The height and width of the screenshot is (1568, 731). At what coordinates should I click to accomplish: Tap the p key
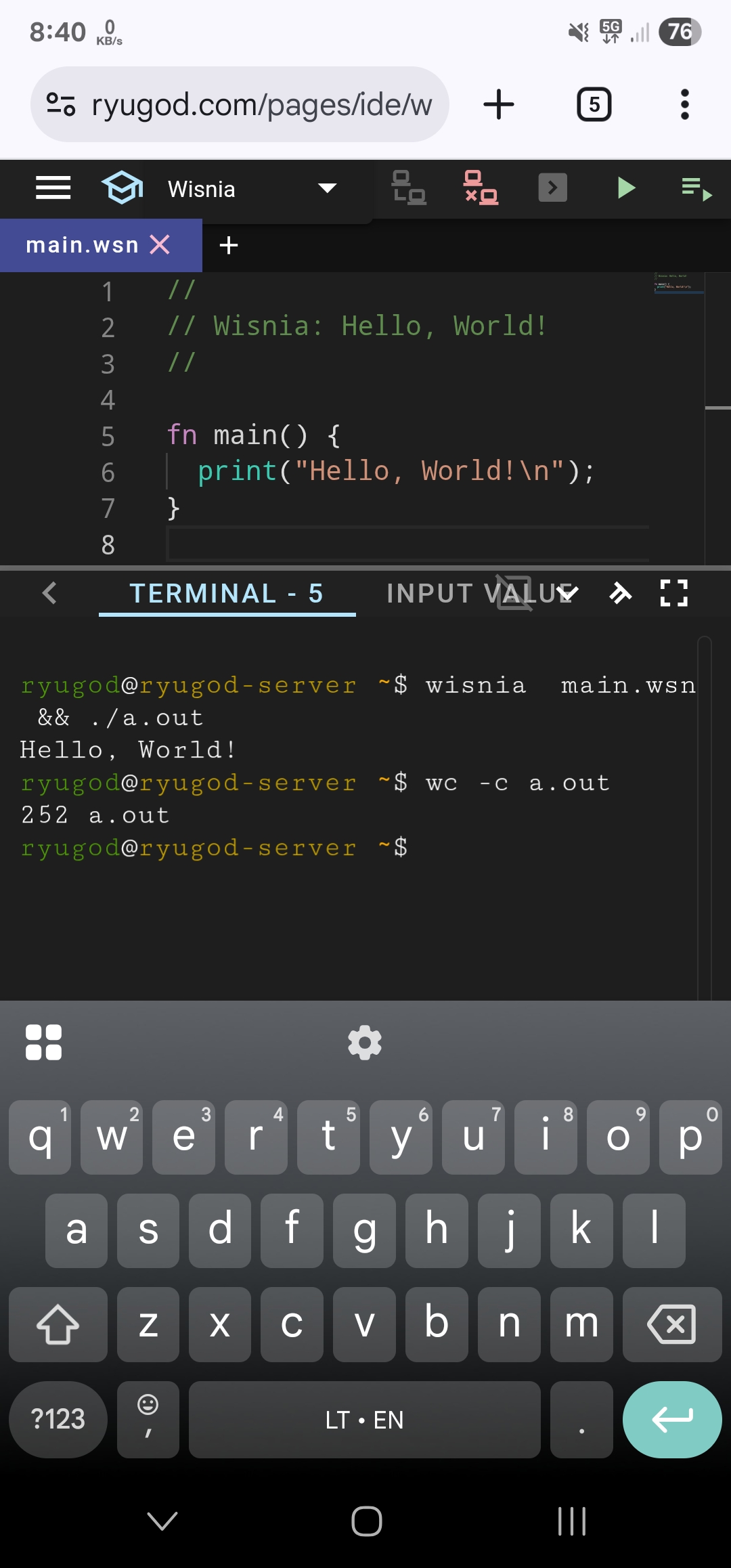690,1137
